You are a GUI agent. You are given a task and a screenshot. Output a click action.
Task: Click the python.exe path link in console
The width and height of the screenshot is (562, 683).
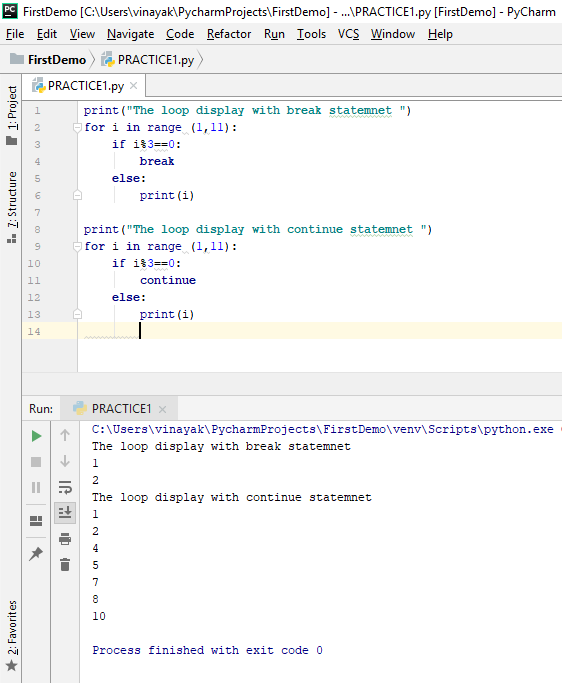coord(322,429)
